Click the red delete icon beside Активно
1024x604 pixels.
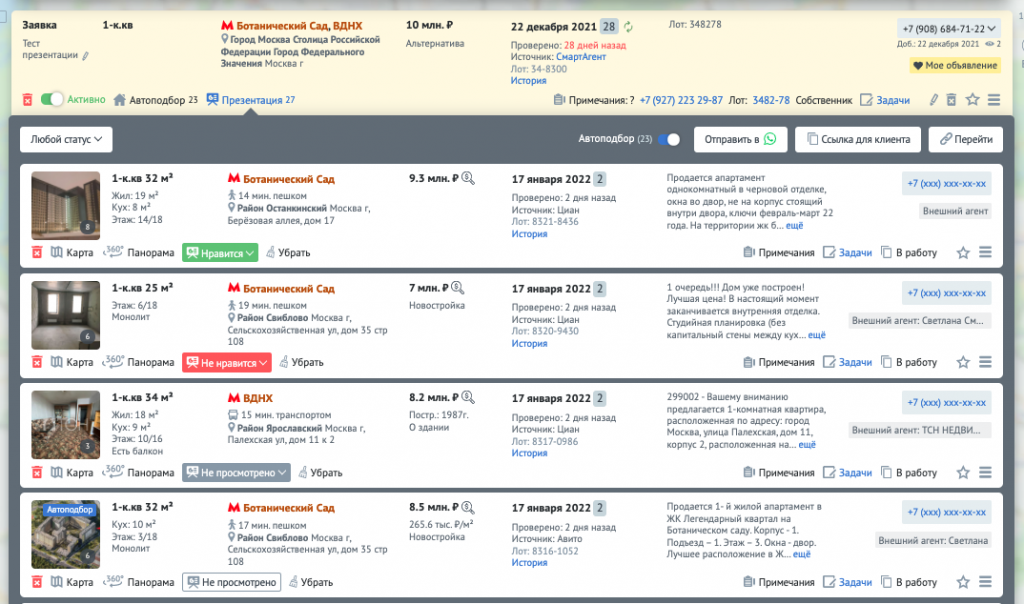click(28, 100)
